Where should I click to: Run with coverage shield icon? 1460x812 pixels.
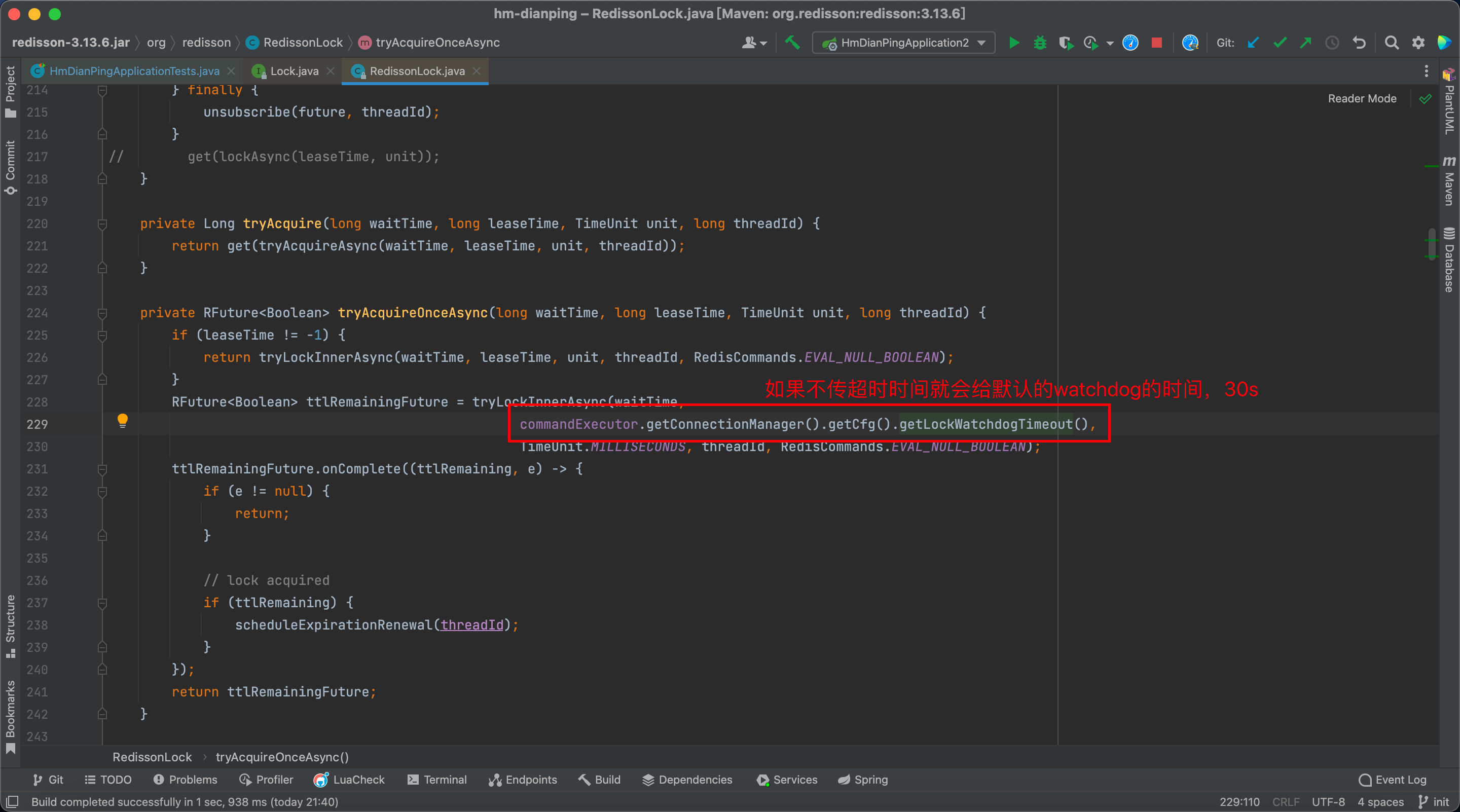(1066, 43)
